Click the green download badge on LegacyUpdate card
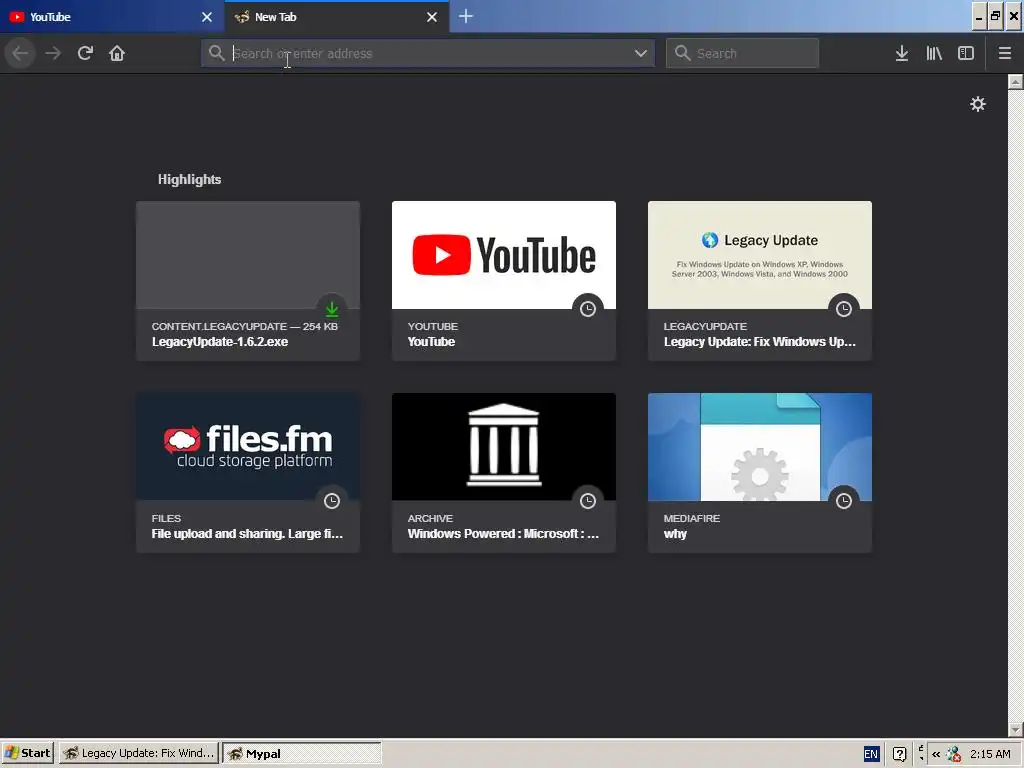Image resolution: width=1024 pixels, height=768 pixels. point(332,308)
